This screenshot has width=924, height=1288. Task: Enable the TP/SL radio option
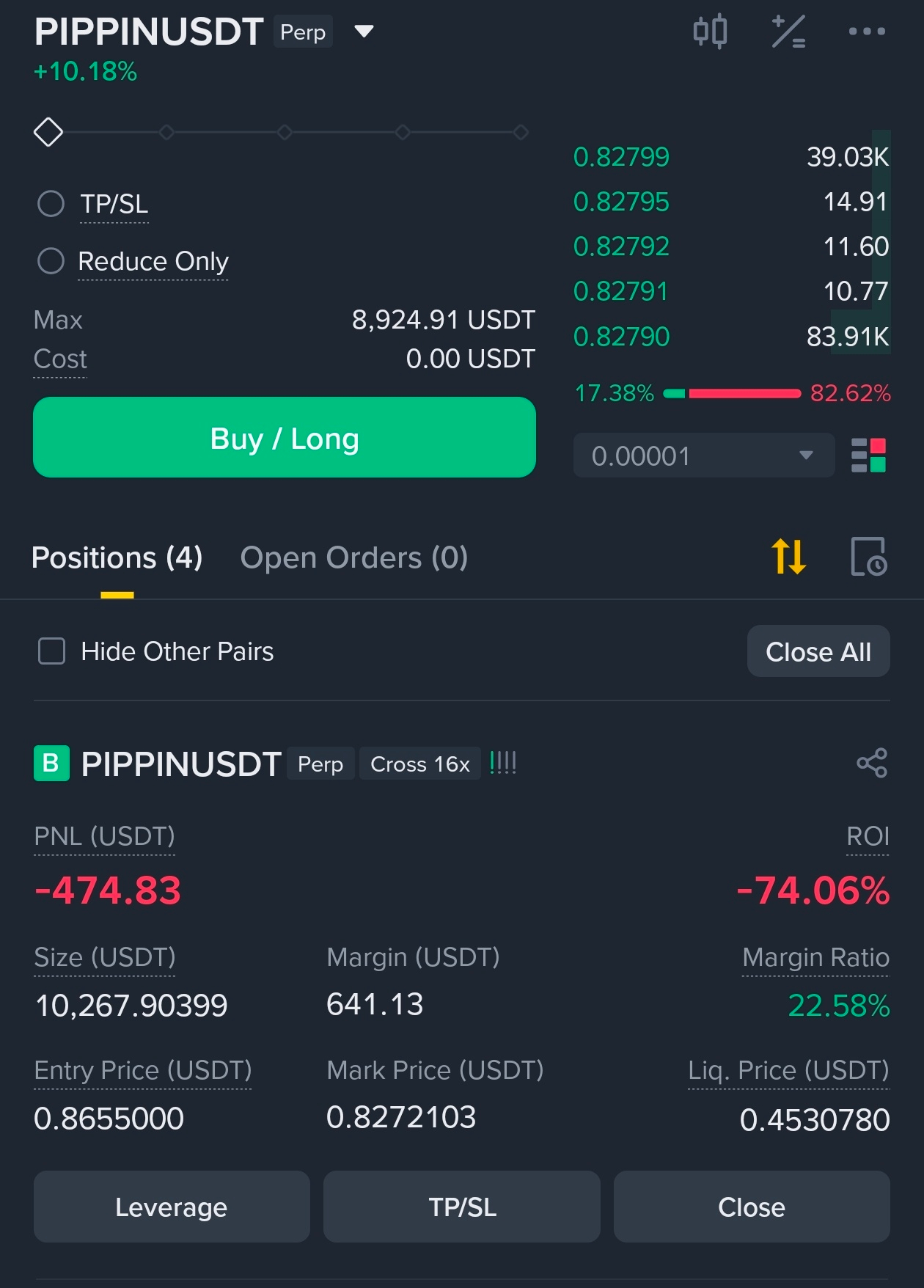point(51,204)
